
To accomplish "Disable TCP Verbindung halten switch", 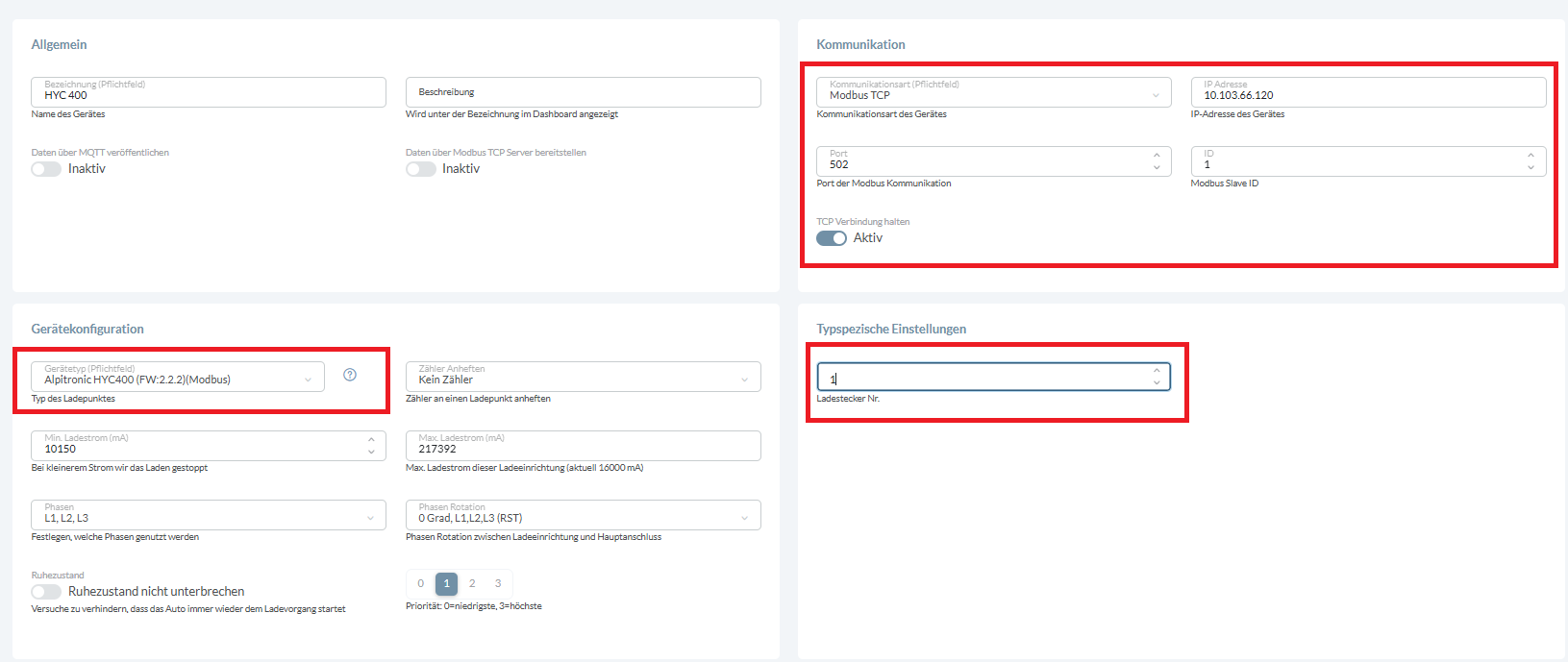I will click(x=832, y=238).
